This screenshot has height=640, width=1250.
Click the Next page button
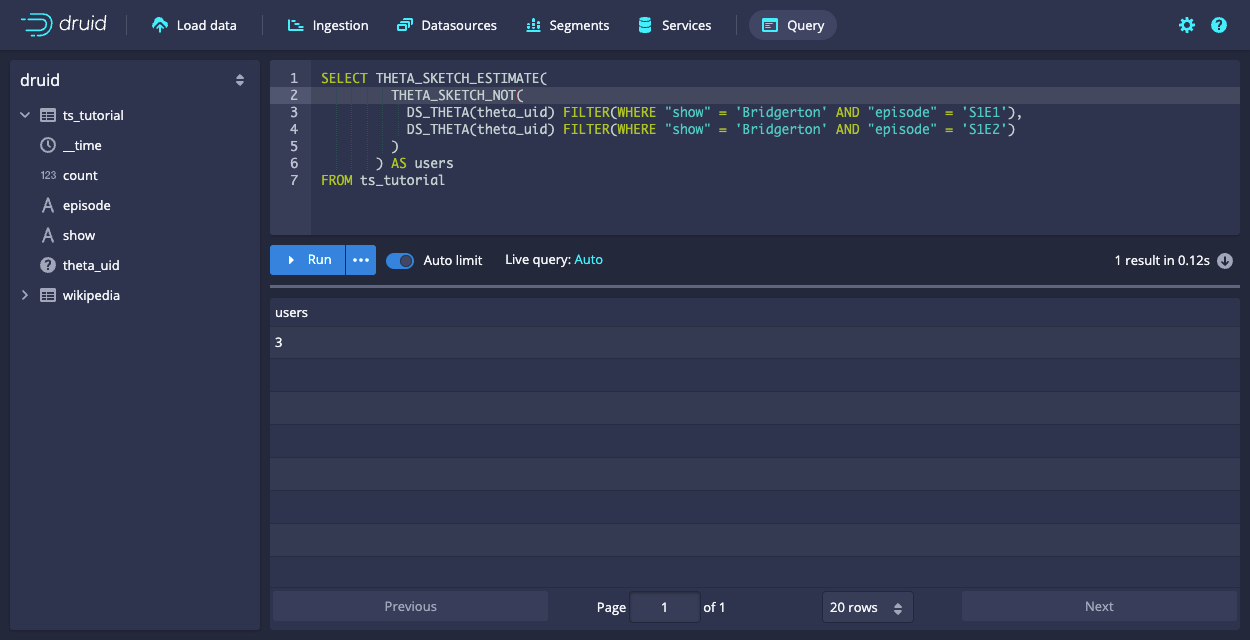[1098, 606]
